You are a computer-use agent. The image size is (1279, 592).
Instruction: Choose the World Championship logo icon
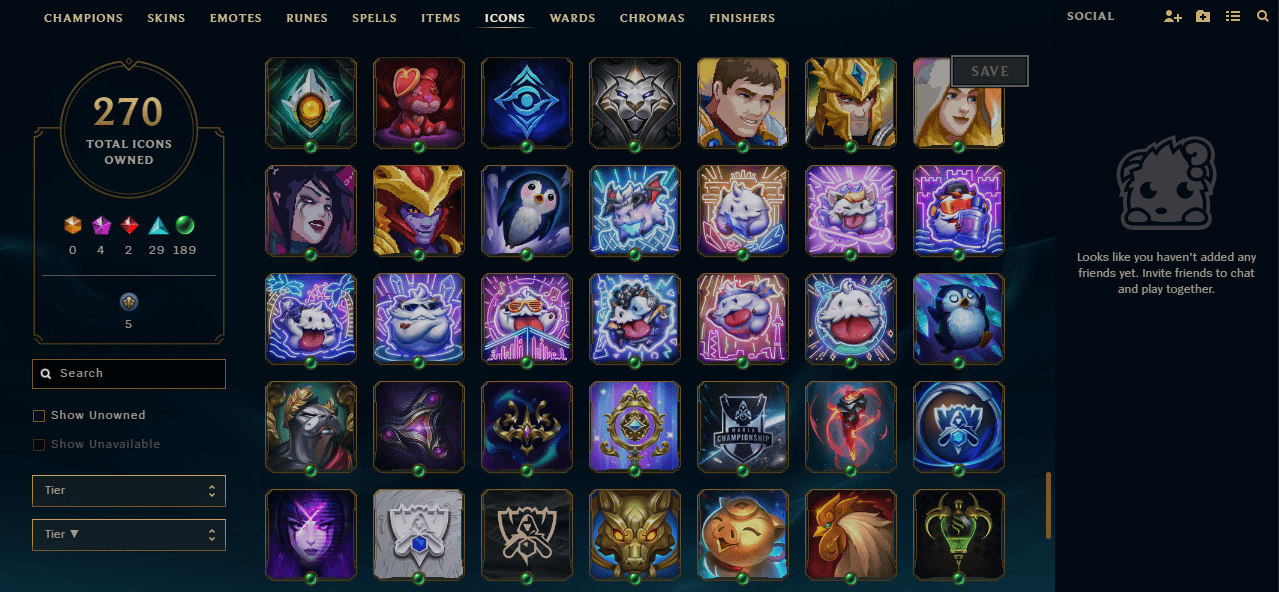[x=743, y=426]
